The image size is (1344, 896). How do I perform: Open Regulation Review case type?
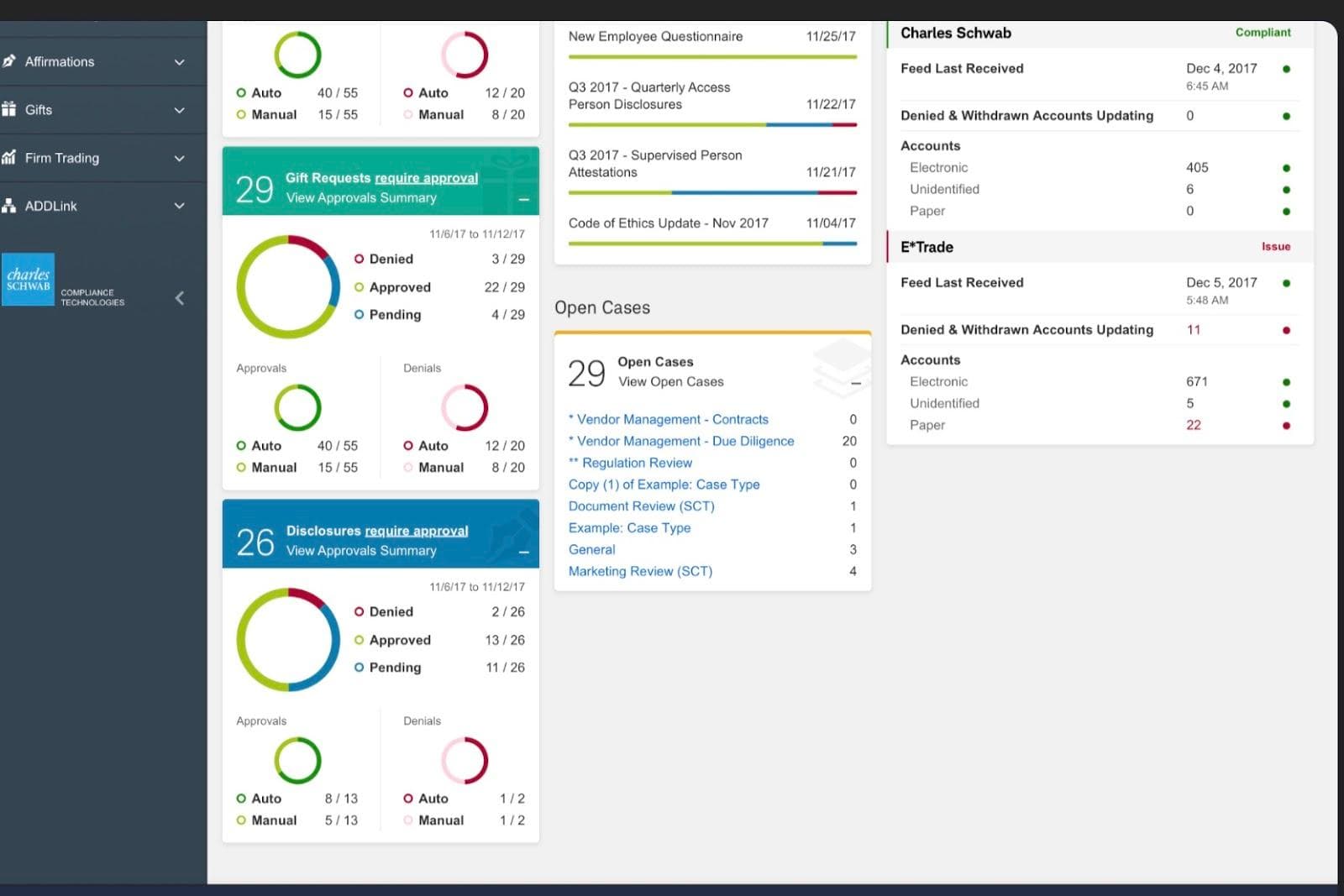[x=630, y=463]
